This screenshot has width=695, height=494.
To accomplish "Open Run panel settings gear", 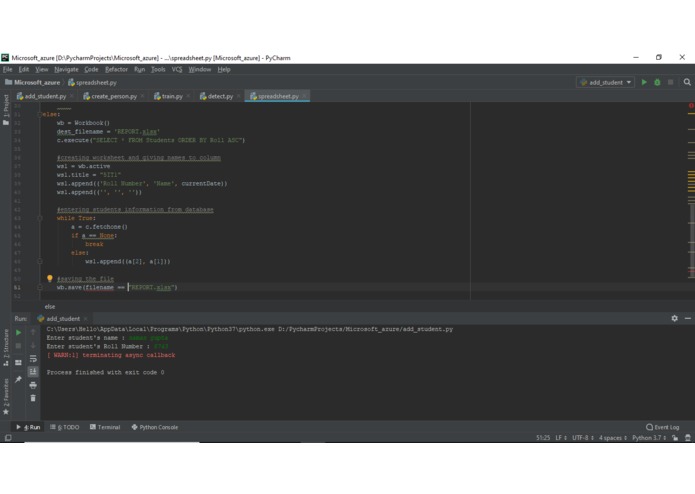I will tap(674, 318).
